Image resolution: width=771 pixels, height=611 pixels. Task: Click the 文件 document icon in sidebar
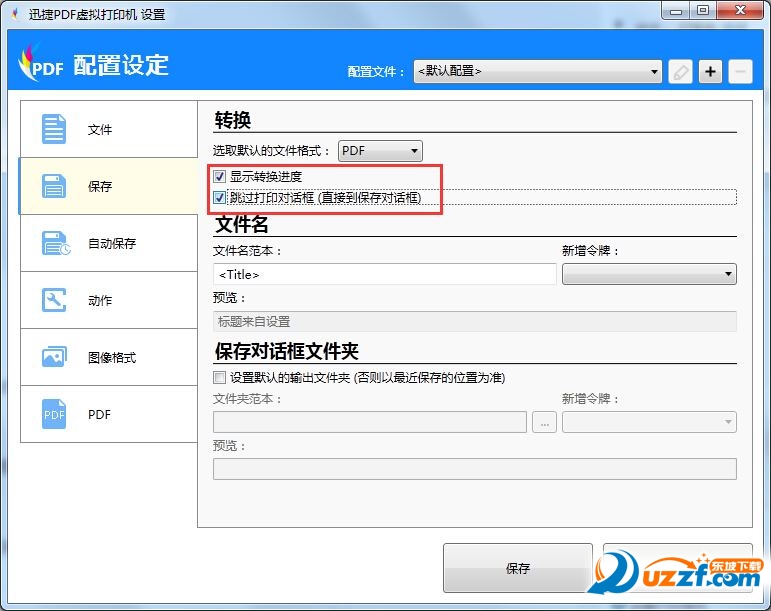click(x=54, y=129)
